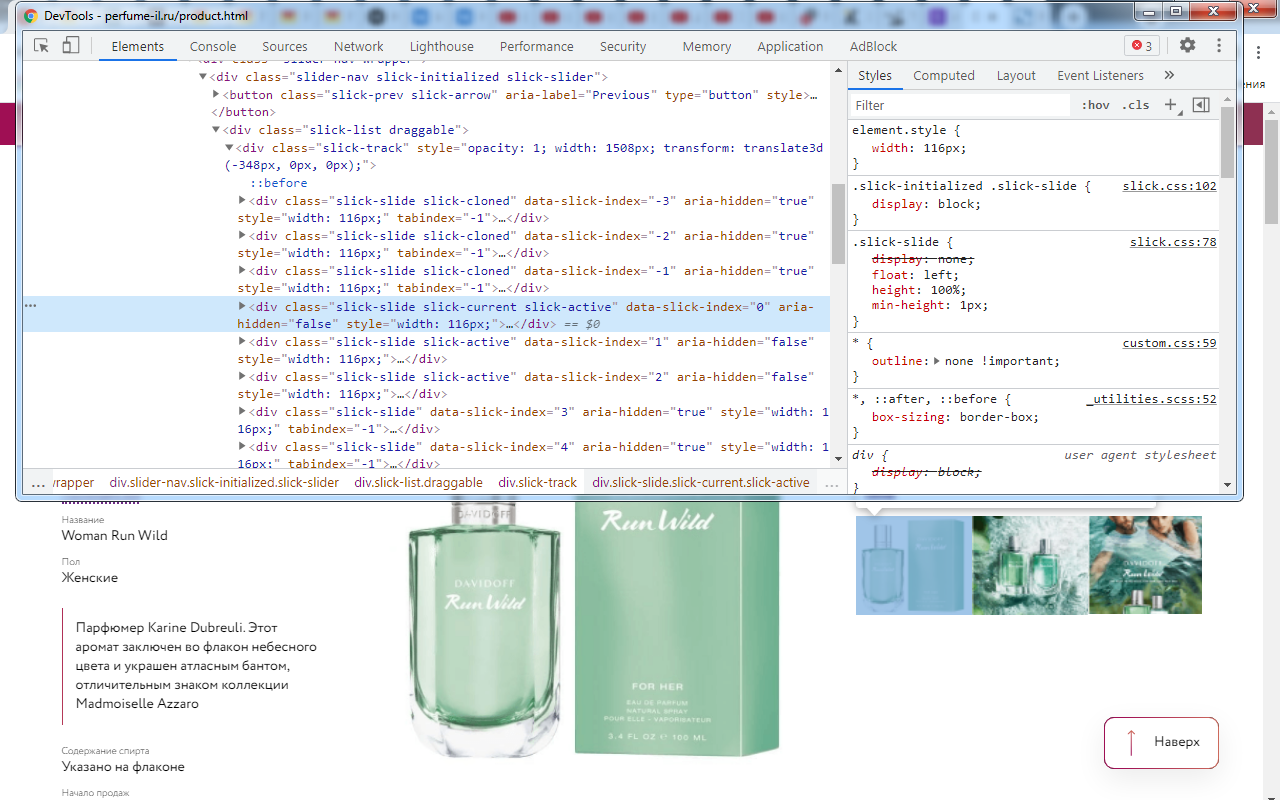1280x800 pixels.
Task: Click the styles Filter input field
Action: [x=960, y=105]
